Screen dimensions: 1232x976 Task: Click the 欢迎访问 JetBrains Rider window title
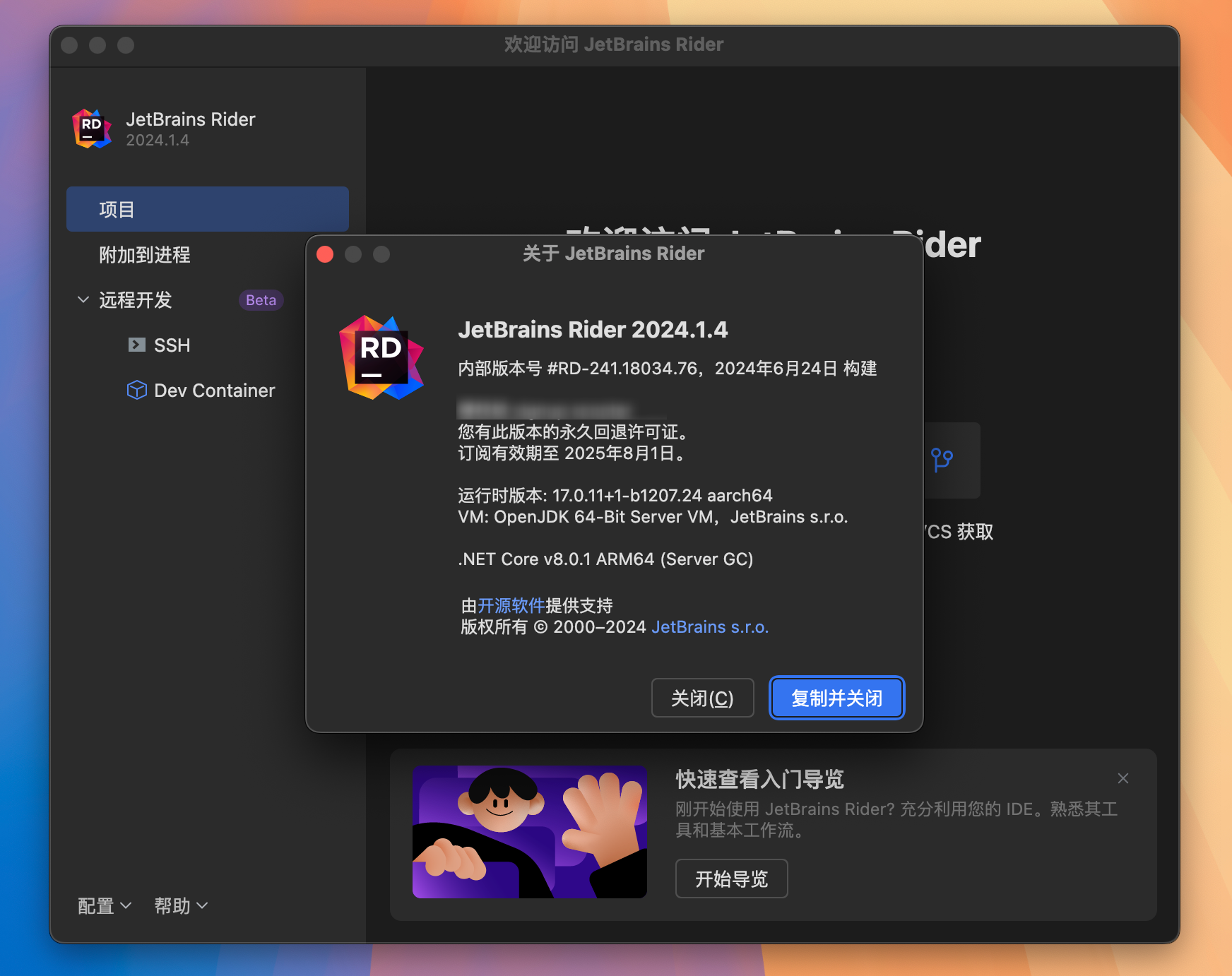coord(614,44)
